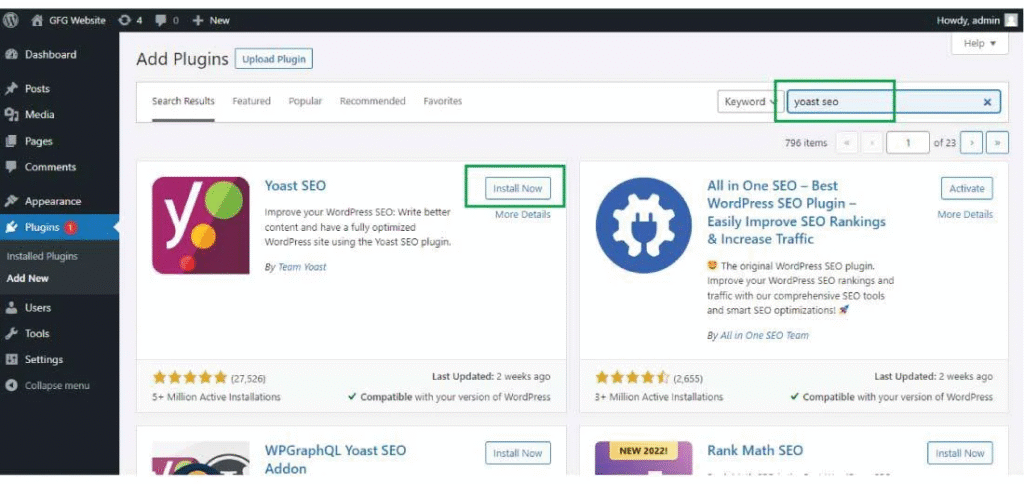The image size is (1024, 484).
Task: Click the Comments speech bubble sidebar icon
Action: click(11, 167)
